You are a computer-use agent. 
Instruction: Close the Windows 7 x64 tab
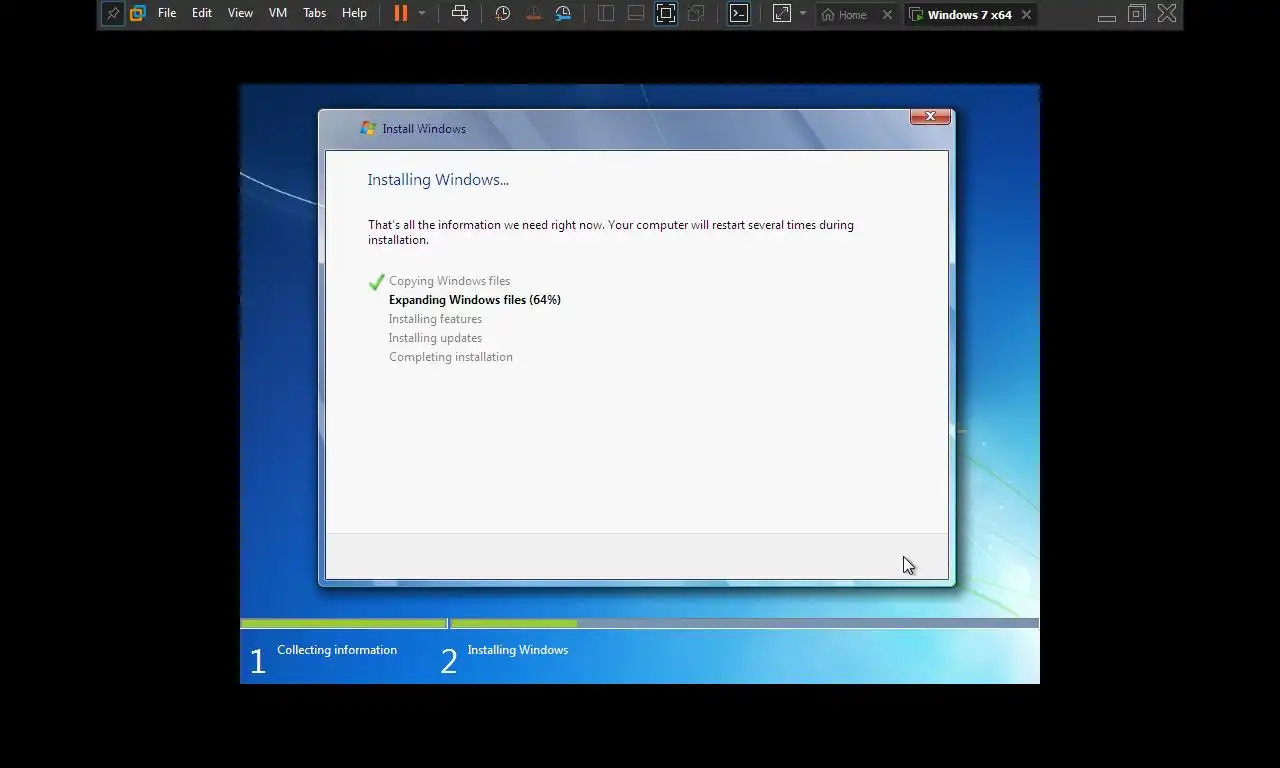point(1026,15)
